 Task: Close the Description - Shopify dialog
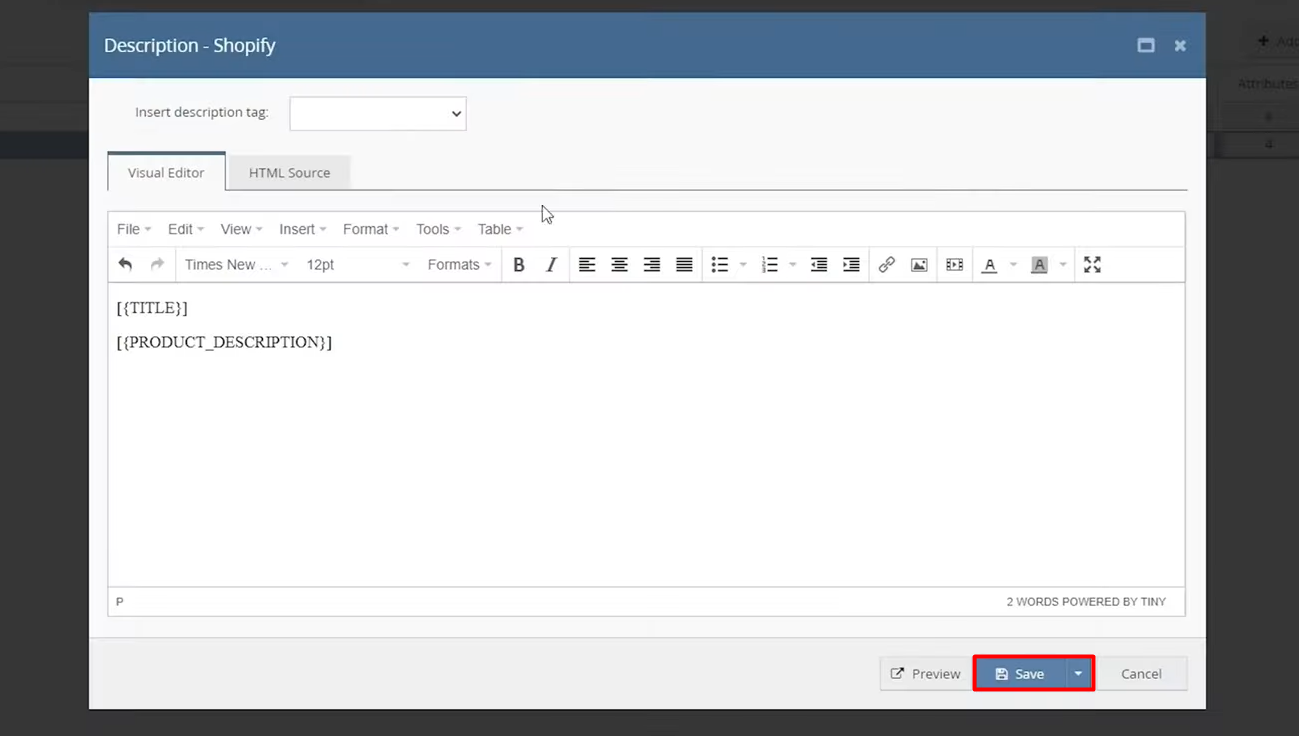point(1180,45)
